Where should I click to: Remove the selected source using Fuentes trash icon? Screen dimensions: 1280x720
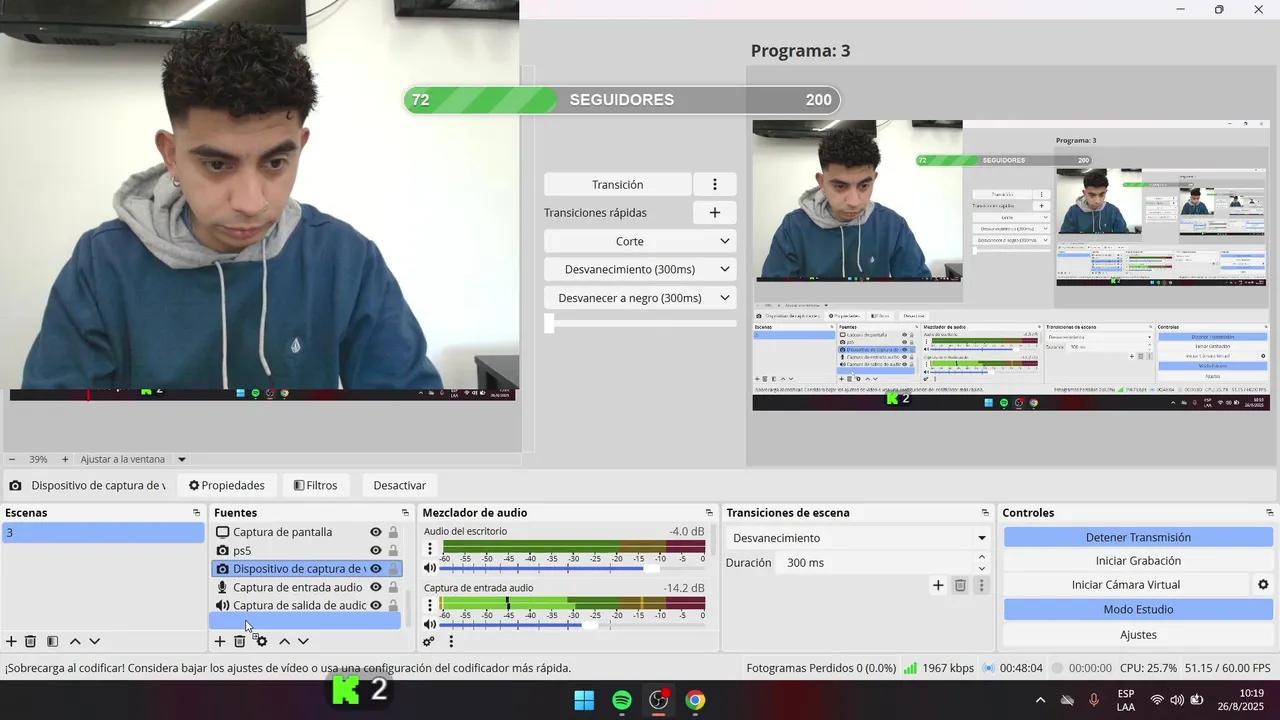point(240,641)
